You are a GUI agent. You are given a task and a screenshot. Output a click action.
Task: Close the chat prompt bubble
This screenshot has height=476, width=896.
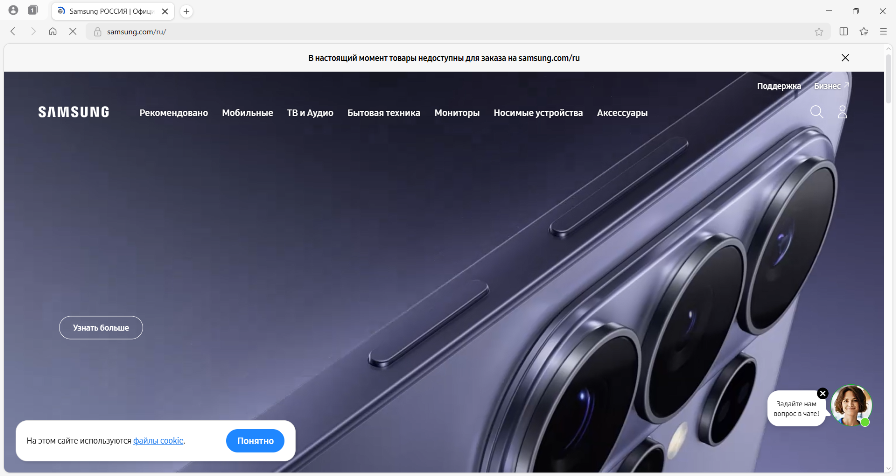tap(822, 393)
